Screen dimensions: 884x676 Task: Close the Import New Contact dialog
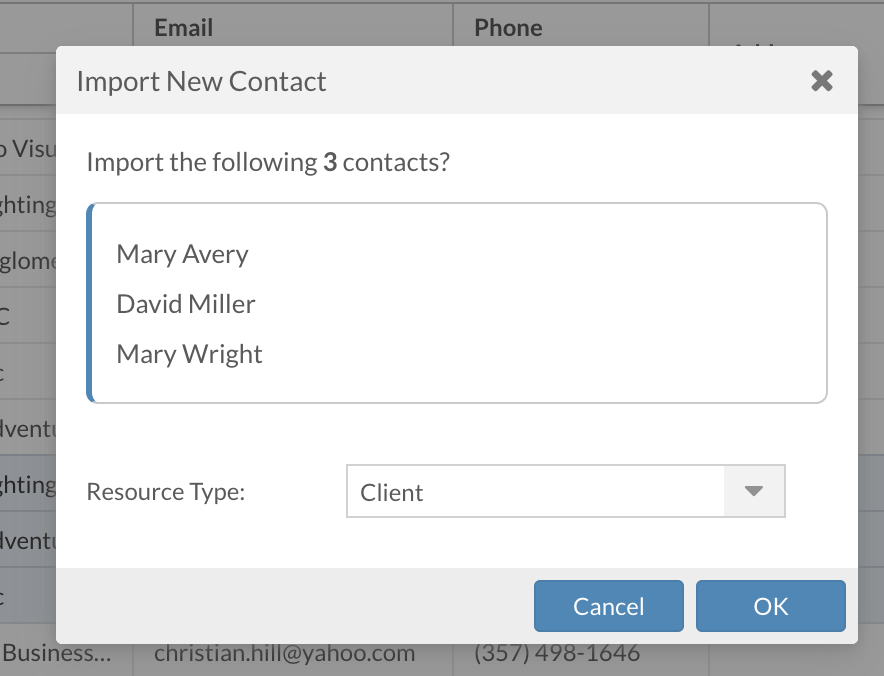pyautogui.click(x=822, y=81)
